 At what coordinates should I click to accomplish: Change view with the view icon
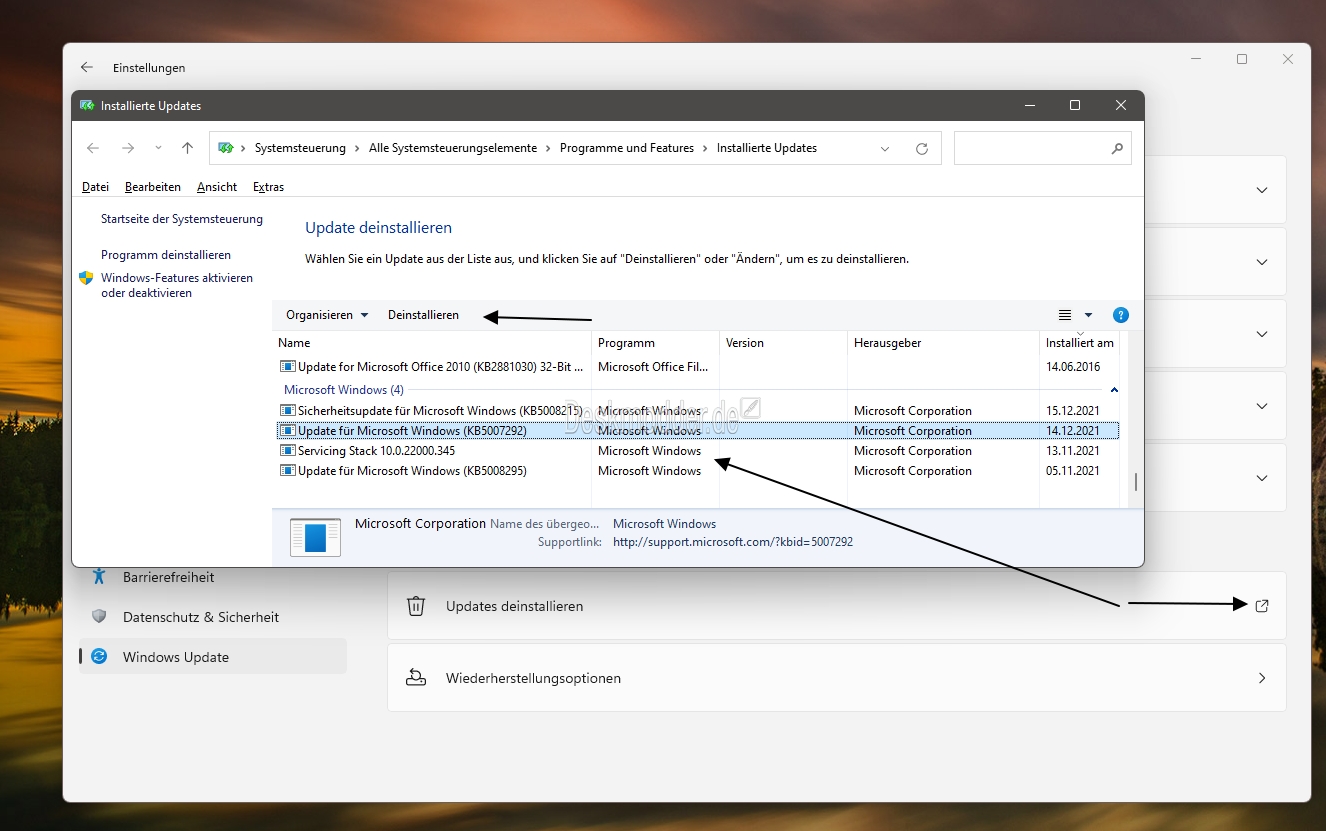tap(1065, 315)
